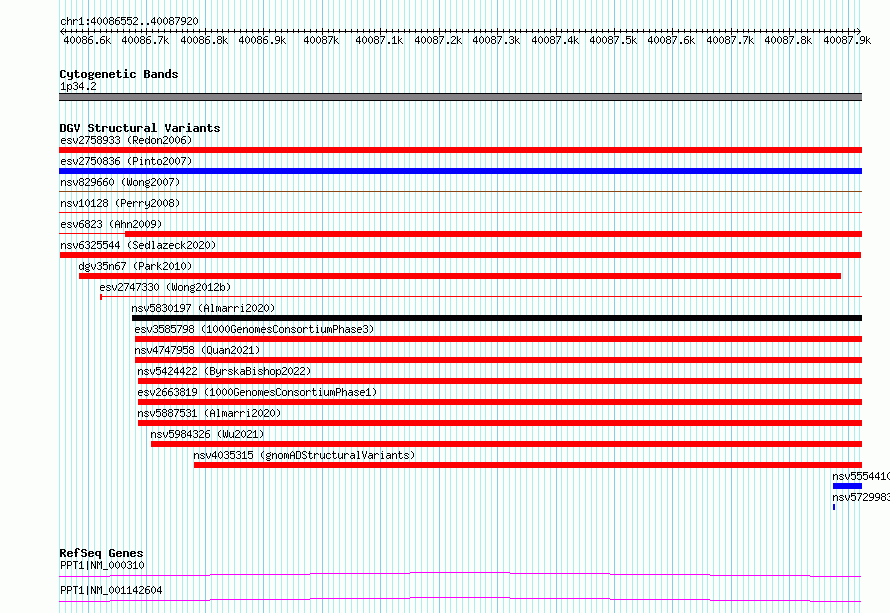Click the 40087.2k ruler tick label
The image size is (890, 613).
pyautogui.click(x=438, y=40)
